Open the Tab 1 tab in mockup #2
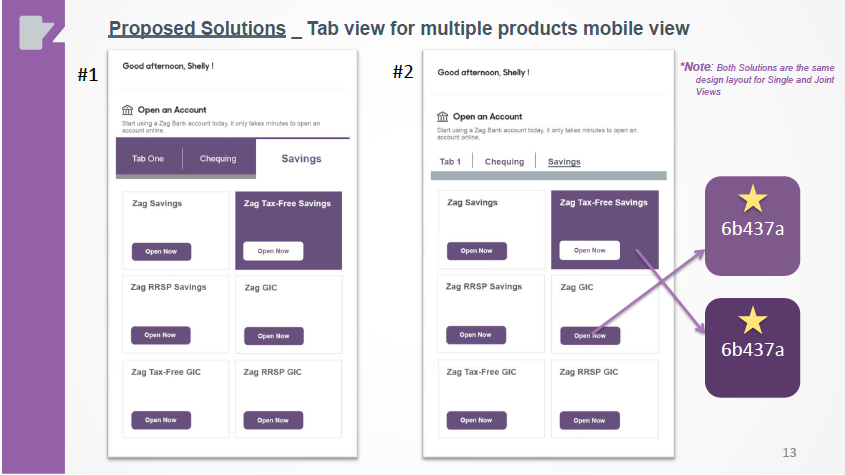This screenshot has height=475, width=845. click(x=451, y=162)
